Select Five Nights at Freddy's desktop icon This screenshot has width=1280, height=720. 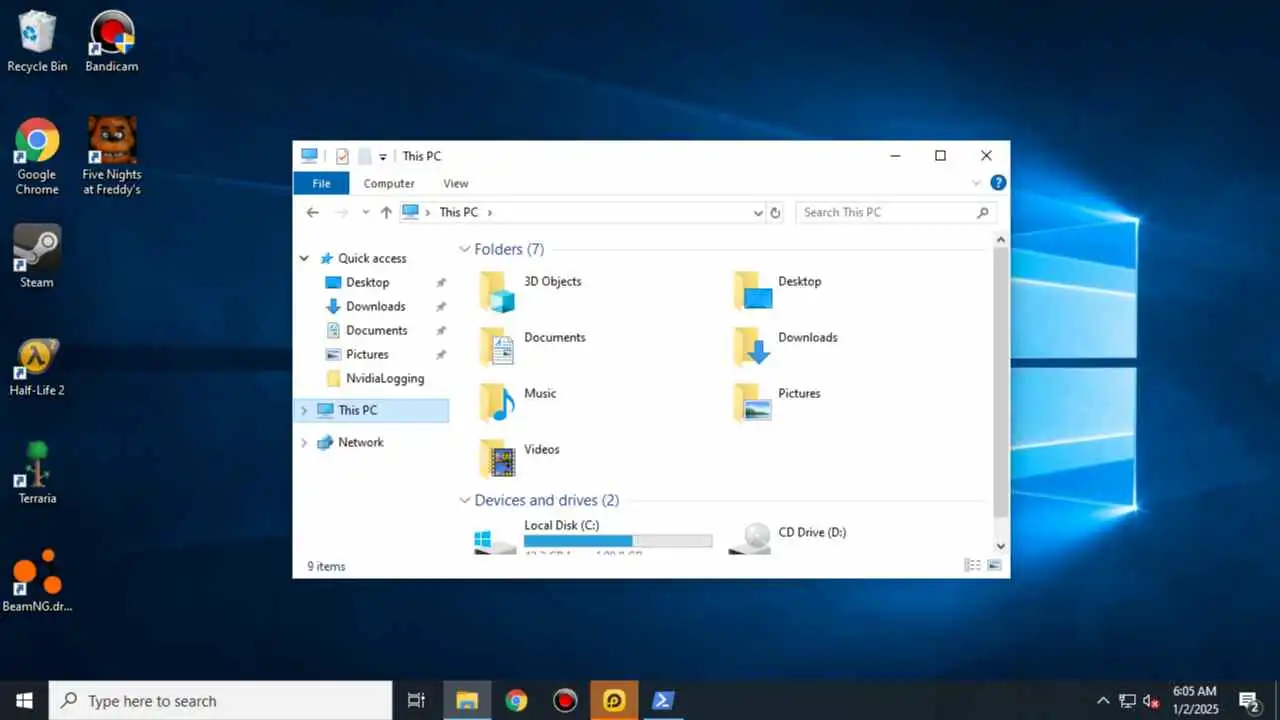click(111, 156)
